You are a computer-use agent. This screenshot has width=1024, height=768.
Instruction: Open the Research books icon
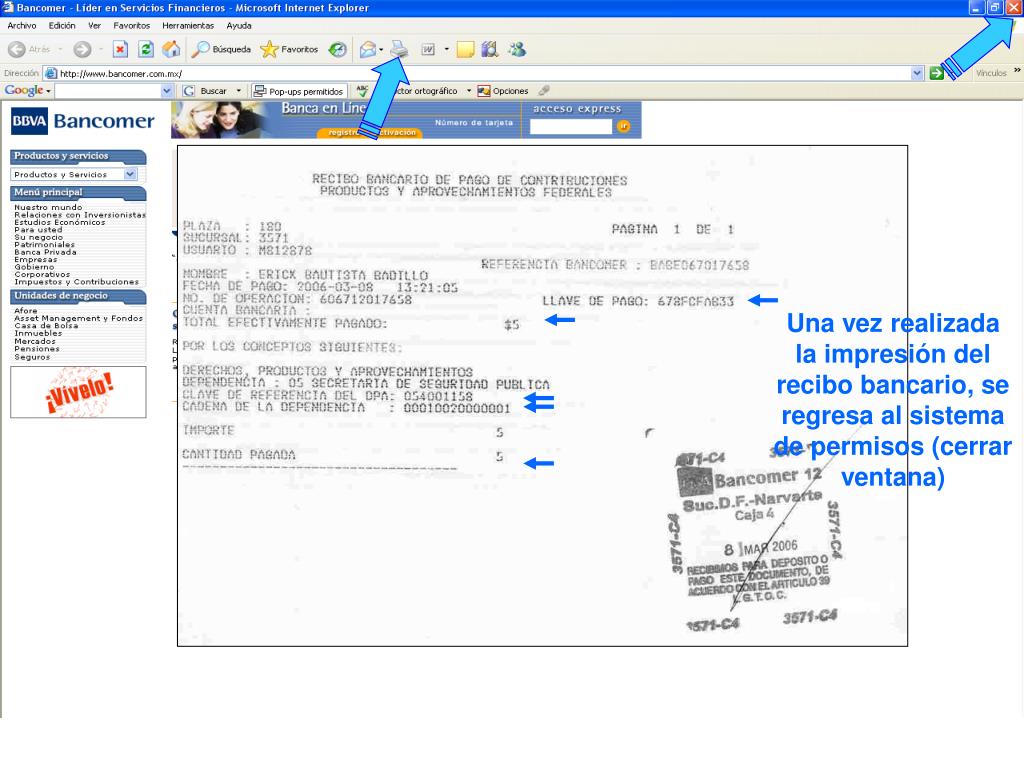coord(490,49)
